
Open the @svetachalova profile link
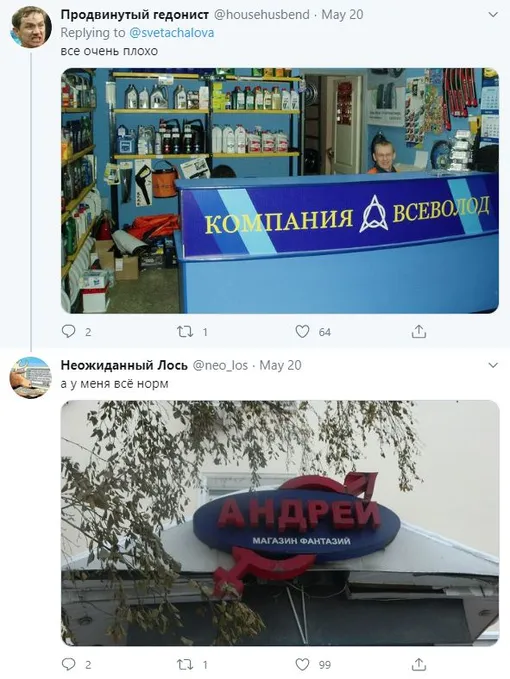click(171, 33)
